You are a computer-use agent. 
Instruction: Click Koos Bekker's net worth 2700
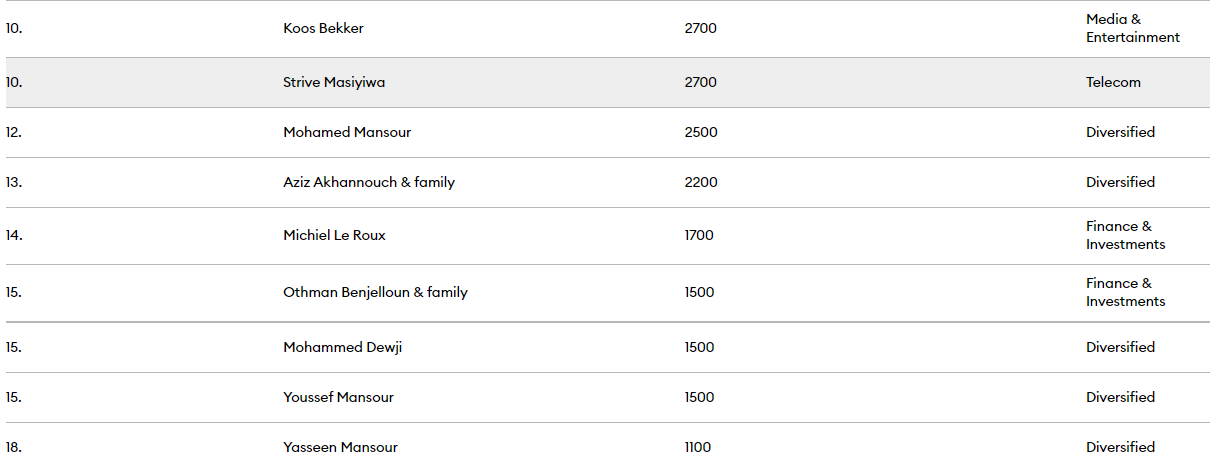[701, 28]
